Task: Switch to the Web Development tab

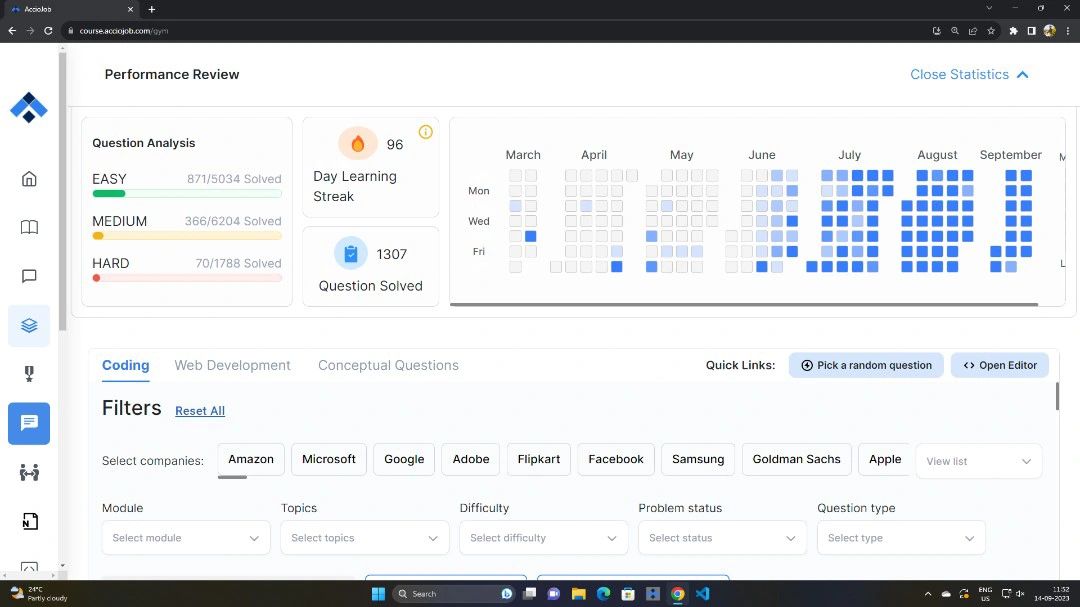Action: (x=232, y=365)
